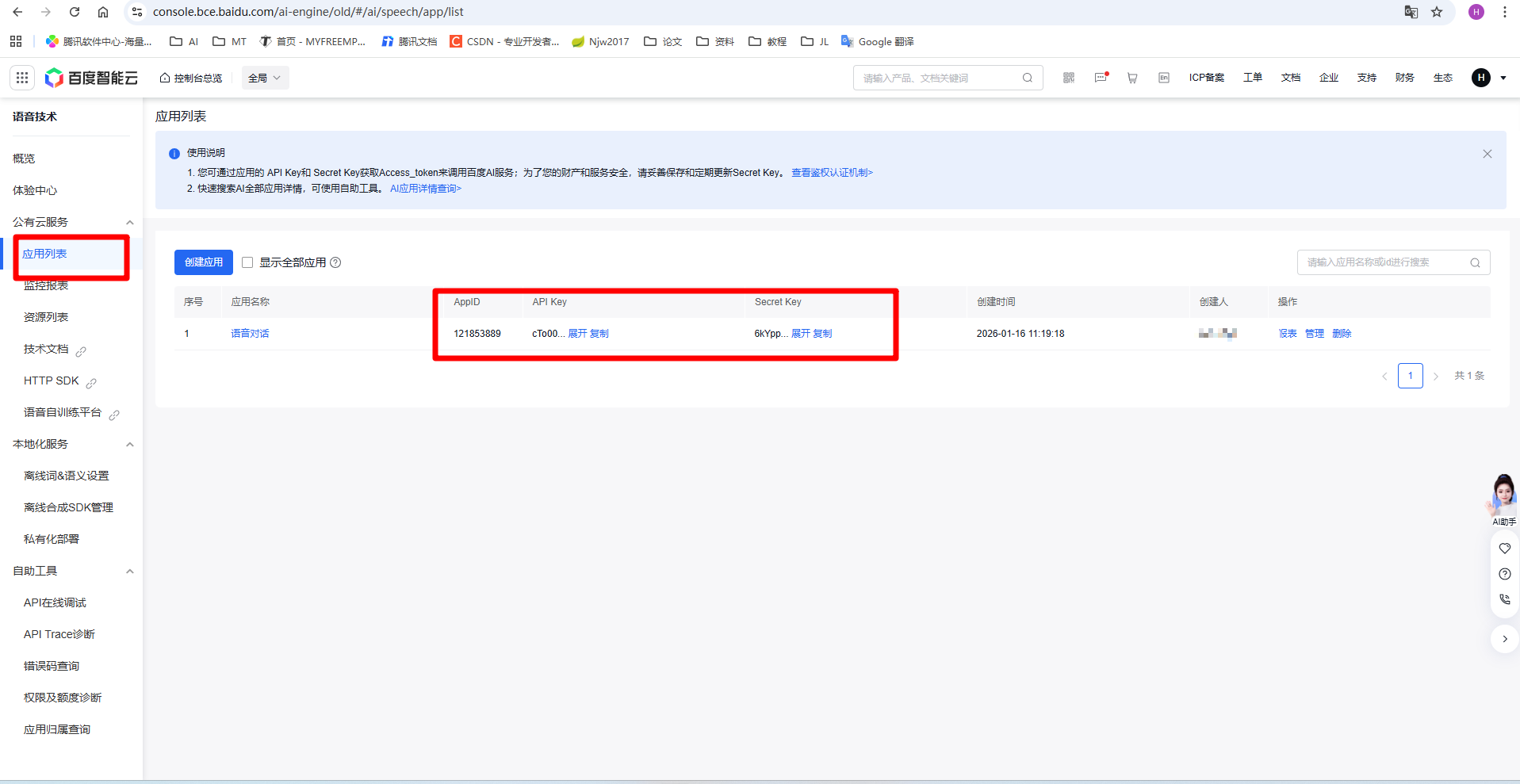The image size is (1520, 784).
Task: Collapse the 公有云服务 section
Action: (130, 222)
